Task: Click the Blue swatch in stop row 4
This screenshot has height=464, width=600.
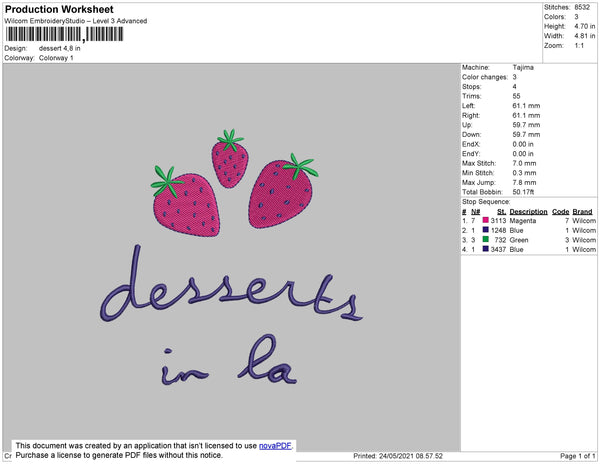Action: pyautogui.click(x=486, y=249)
